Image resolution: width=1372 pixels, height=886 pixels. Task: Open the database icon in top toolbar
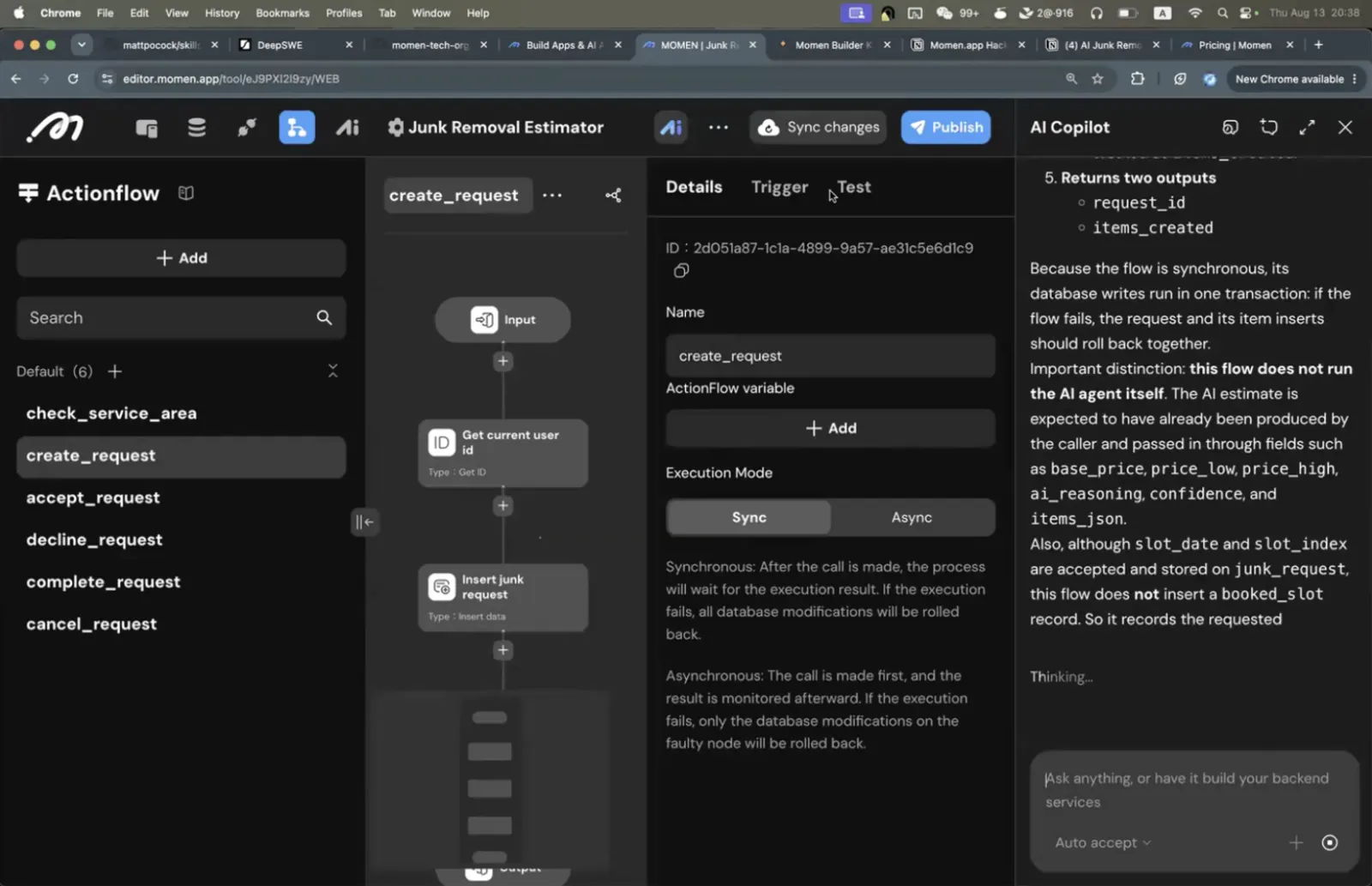(196, 128)
